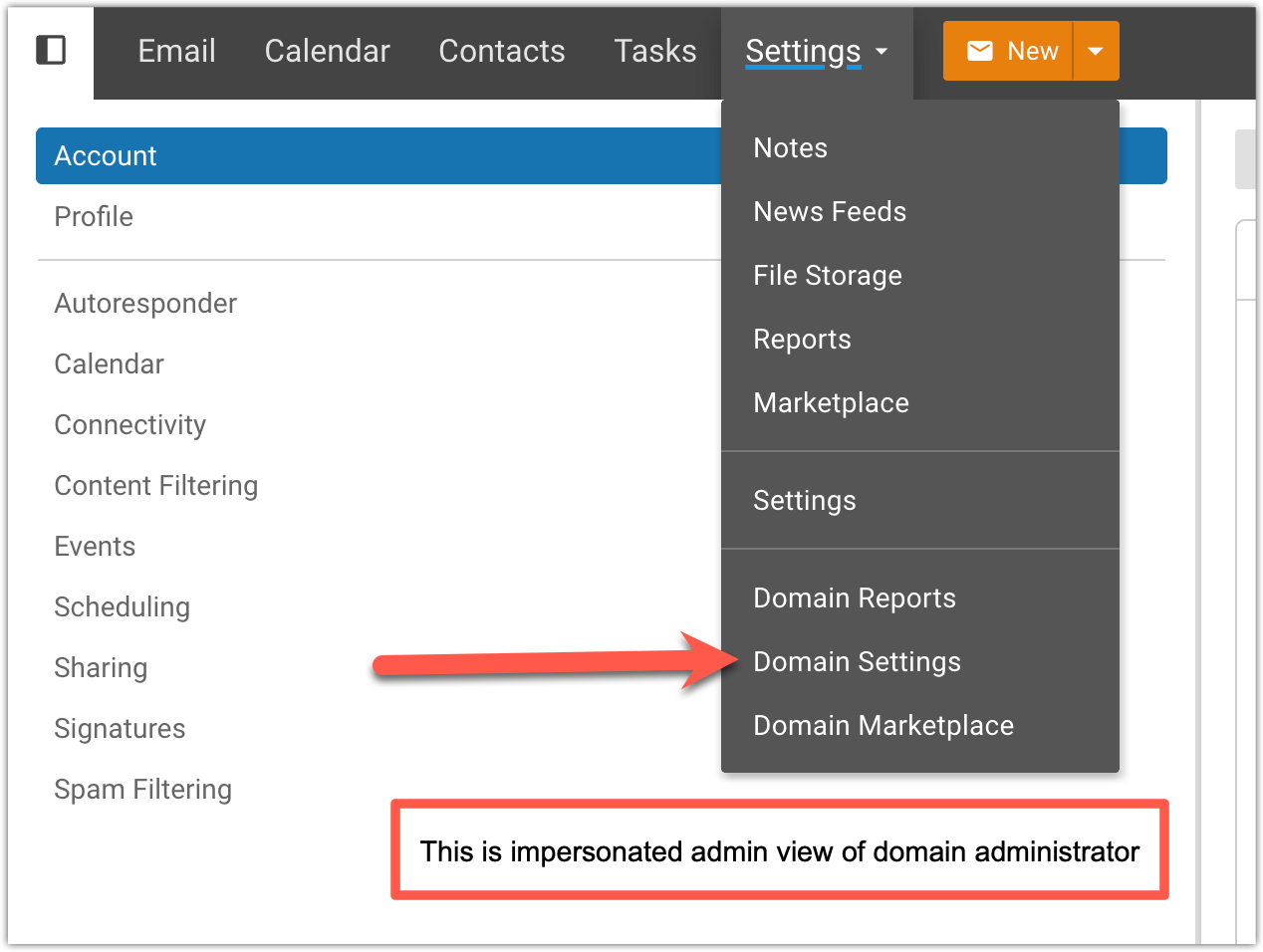Toggle the sidebar panel icon
Image resolution: width=1263 pixels, height=952 pixels.
click(51, 50)
